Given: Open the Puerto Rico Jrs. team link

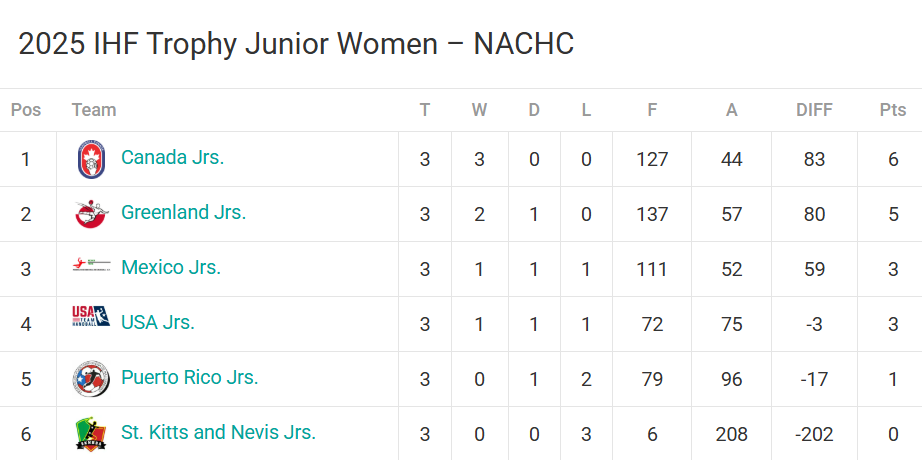Looking at the screenshot, I should pyautogui.click(x=190, y=377).
